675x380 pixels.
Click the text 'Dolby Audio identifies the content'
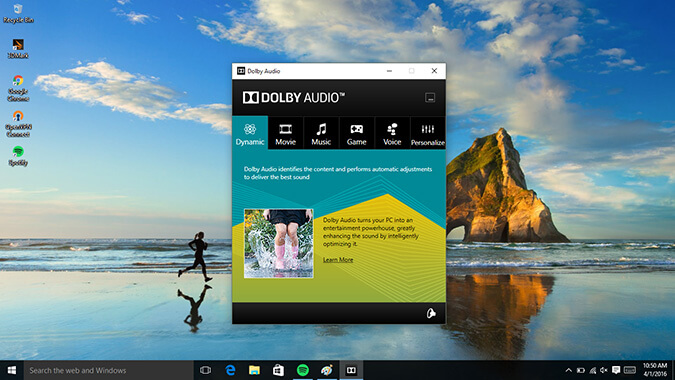338,173
